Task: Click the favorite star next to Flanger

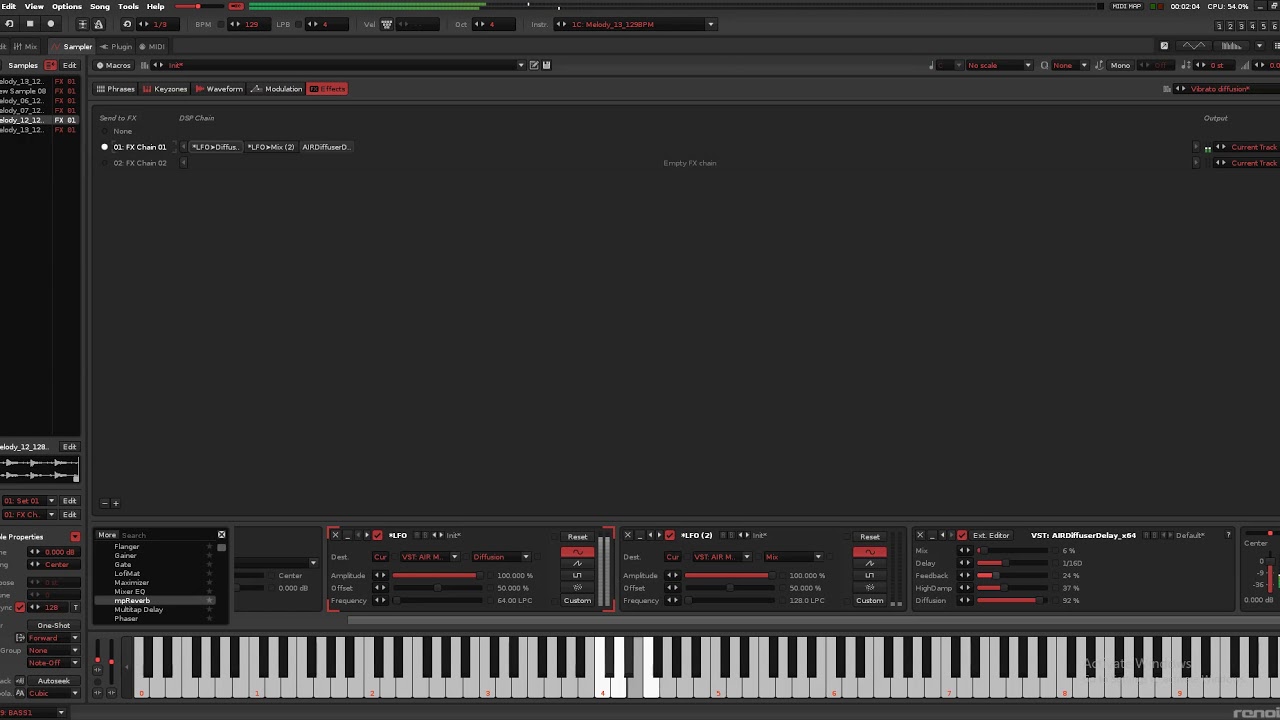Action: pyautogui.click(x=209, y=547)
